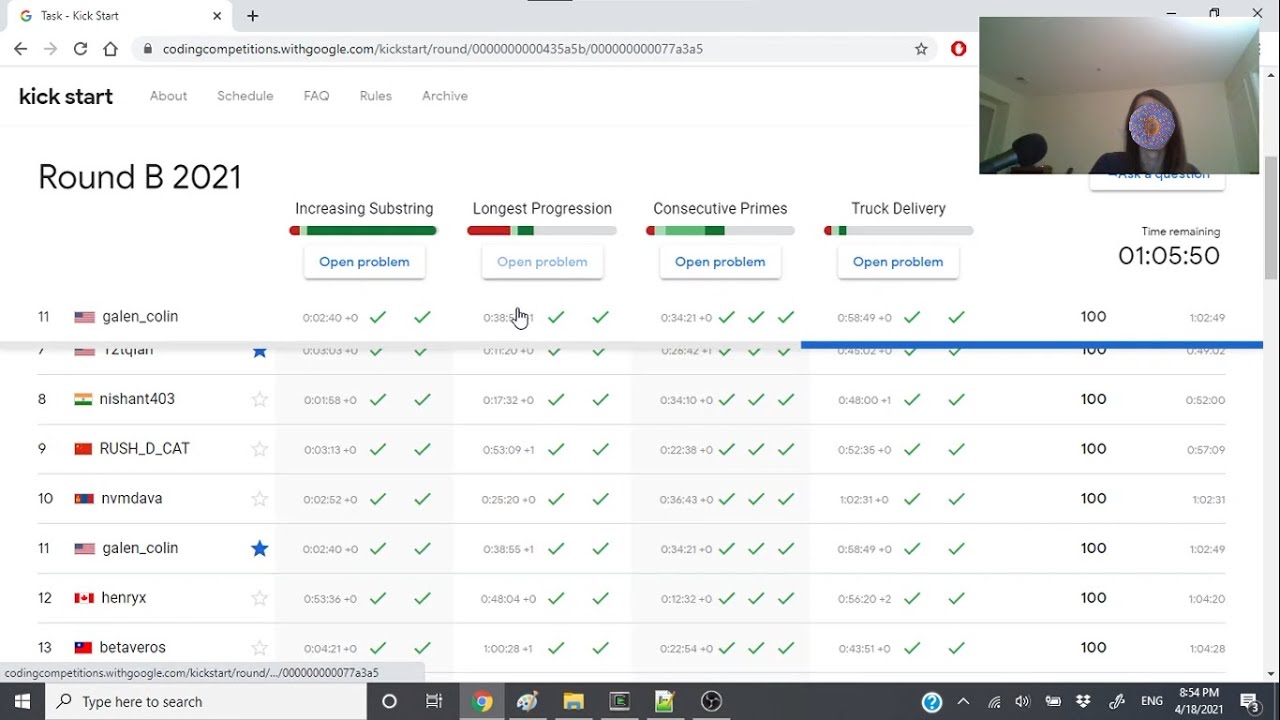Open the Schedule menu item
1280x720 pixels.
pyautogui.click(x=245, y=96)
